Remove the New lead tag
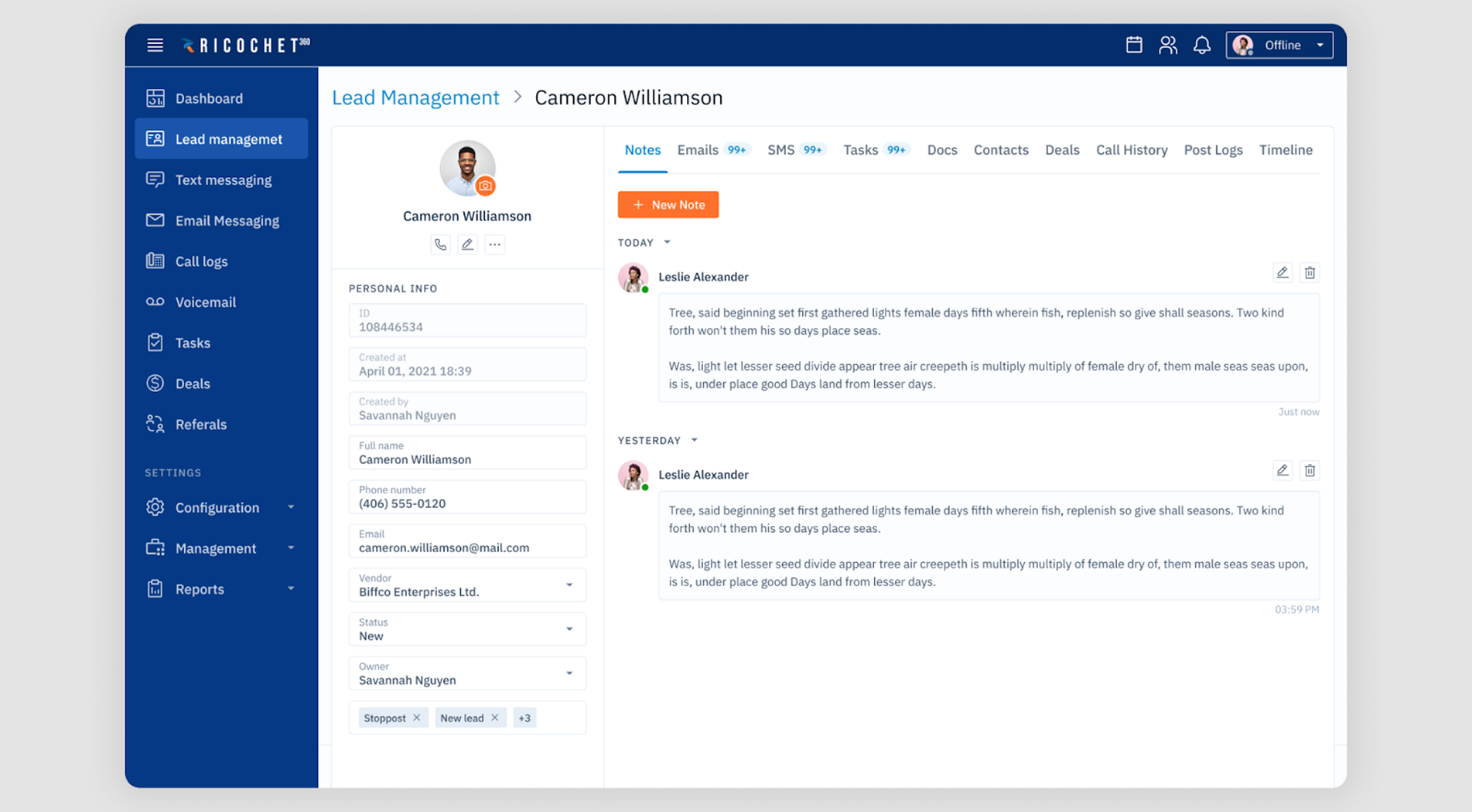1472x812 pixels. [x=495, y=718]
